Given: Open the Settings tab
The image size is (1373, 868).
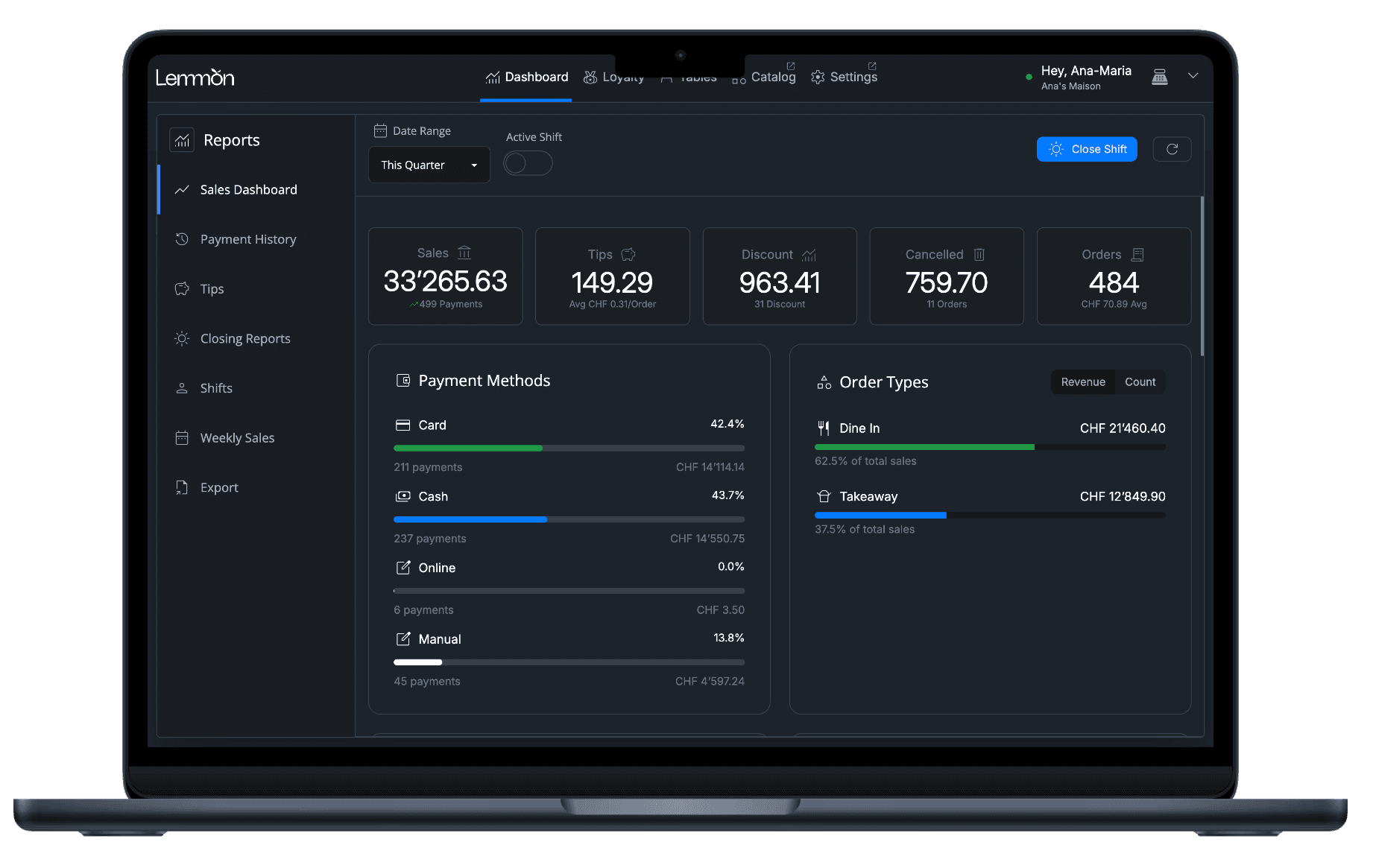Looking at the screenshot, I should click(x=844, y=77).
